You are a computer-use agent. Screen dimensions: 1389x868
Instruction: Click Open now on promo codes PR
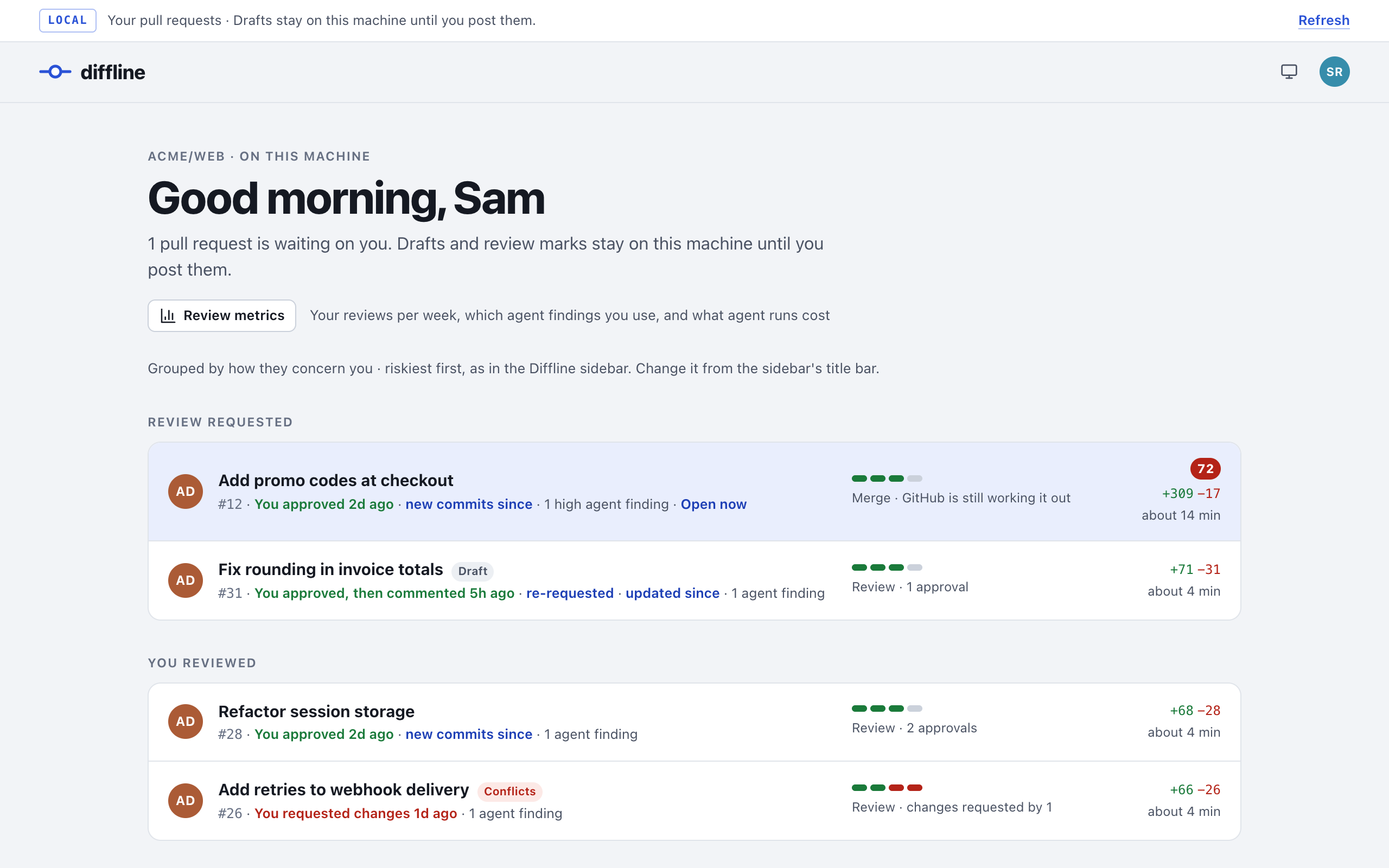click(x=713, y=504)
